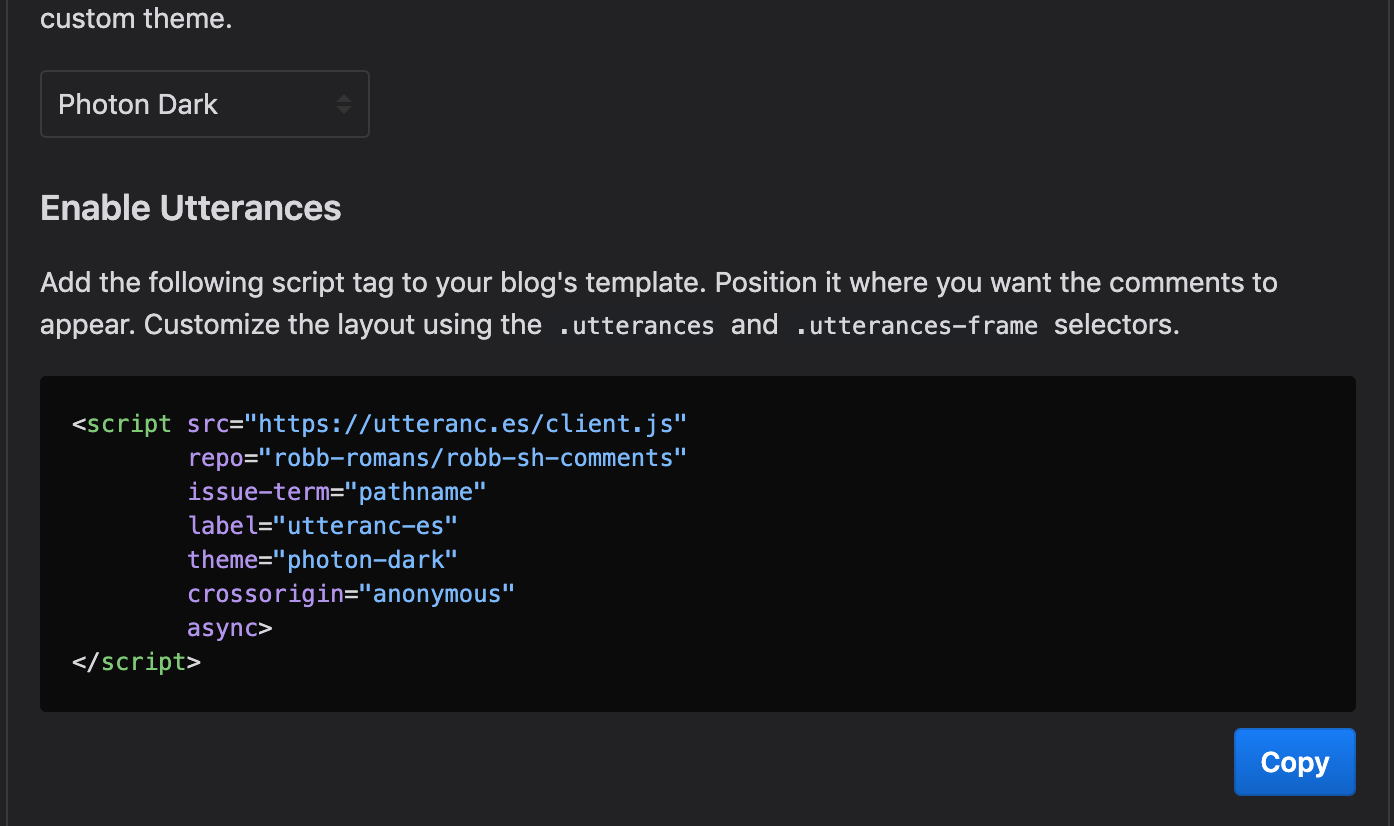Screen dimensions: 1394x826
Task: Click the repo value "robb-romans/robb-sh-comments"
Action: tap(473, 458)
